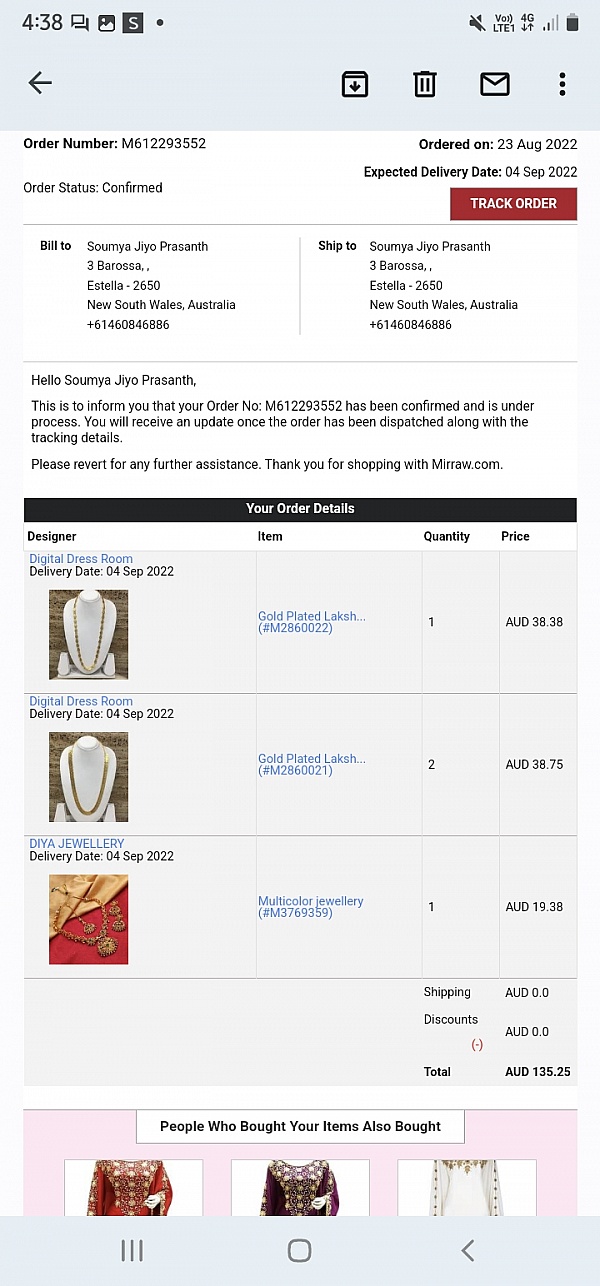600x1286 pixels.
Task: Open second Digital Dress Room designer link
Action: coord(81,701)
